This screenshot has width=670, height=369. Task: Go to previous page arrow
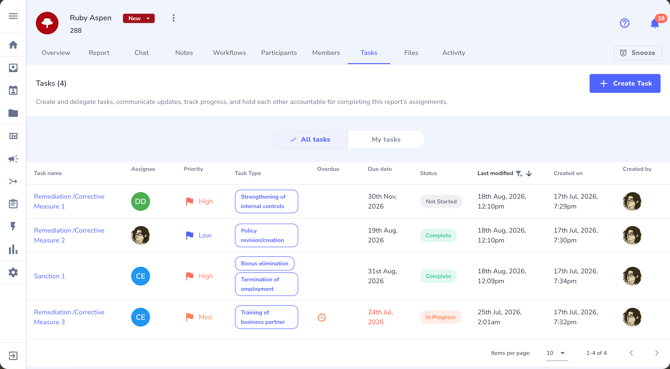[631, 353]
